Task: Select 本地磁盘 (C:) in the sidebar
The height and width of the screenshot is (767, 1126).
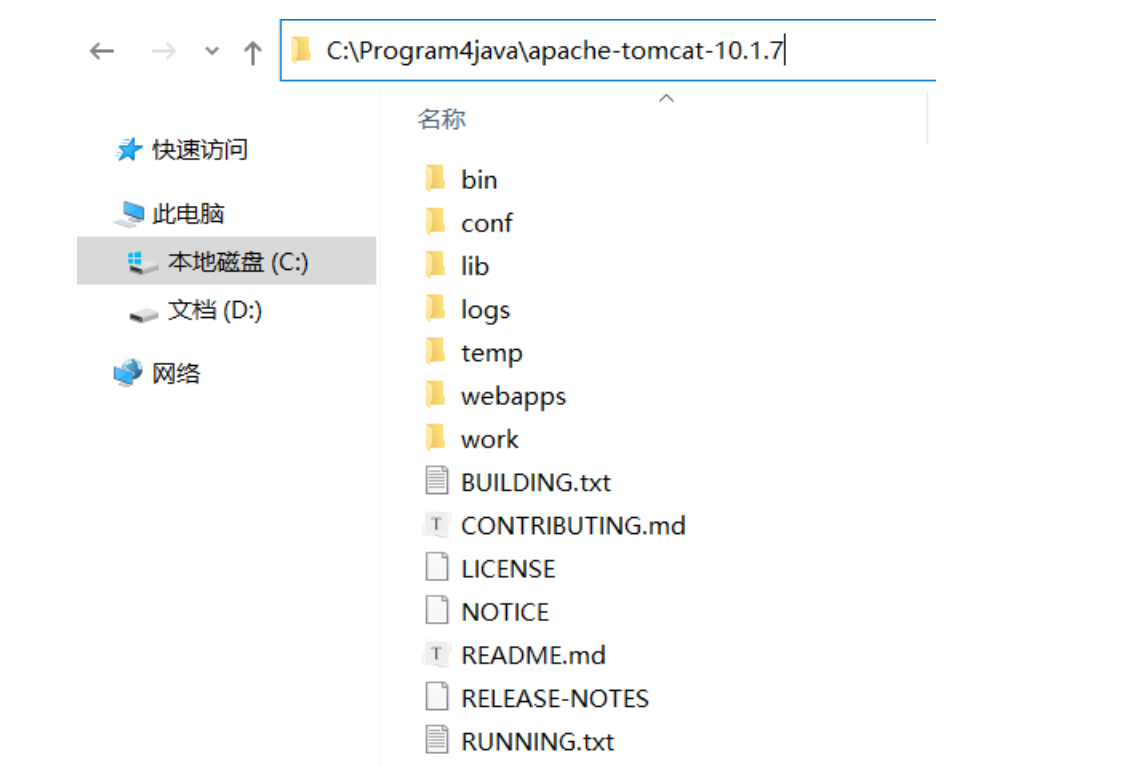Action: pyautogui.click(x=226, y=261)
